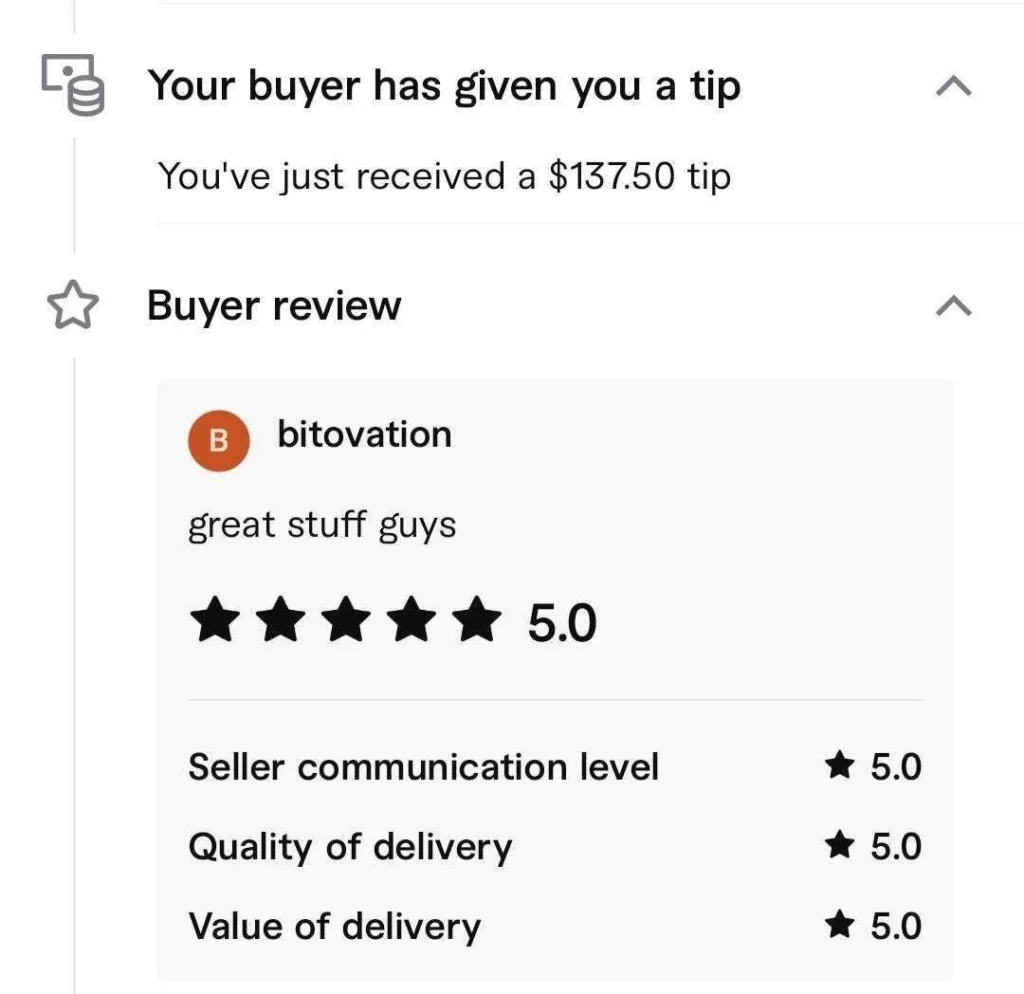Click bitovation's orange avatar icon

point(218,440)
